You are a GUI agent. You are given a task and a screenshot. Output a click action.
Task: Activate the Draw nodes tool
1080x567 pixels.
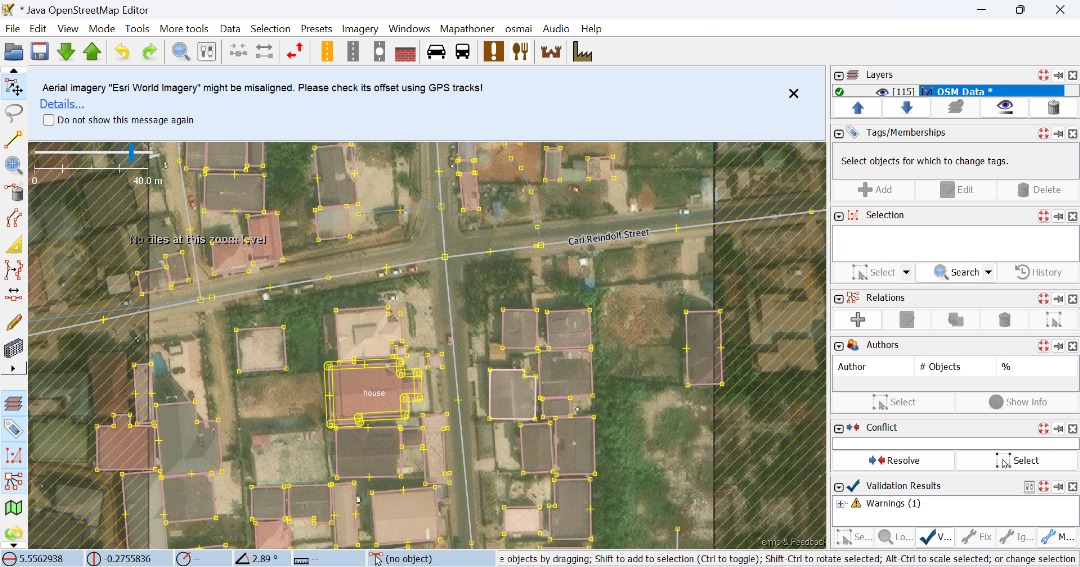13,138
